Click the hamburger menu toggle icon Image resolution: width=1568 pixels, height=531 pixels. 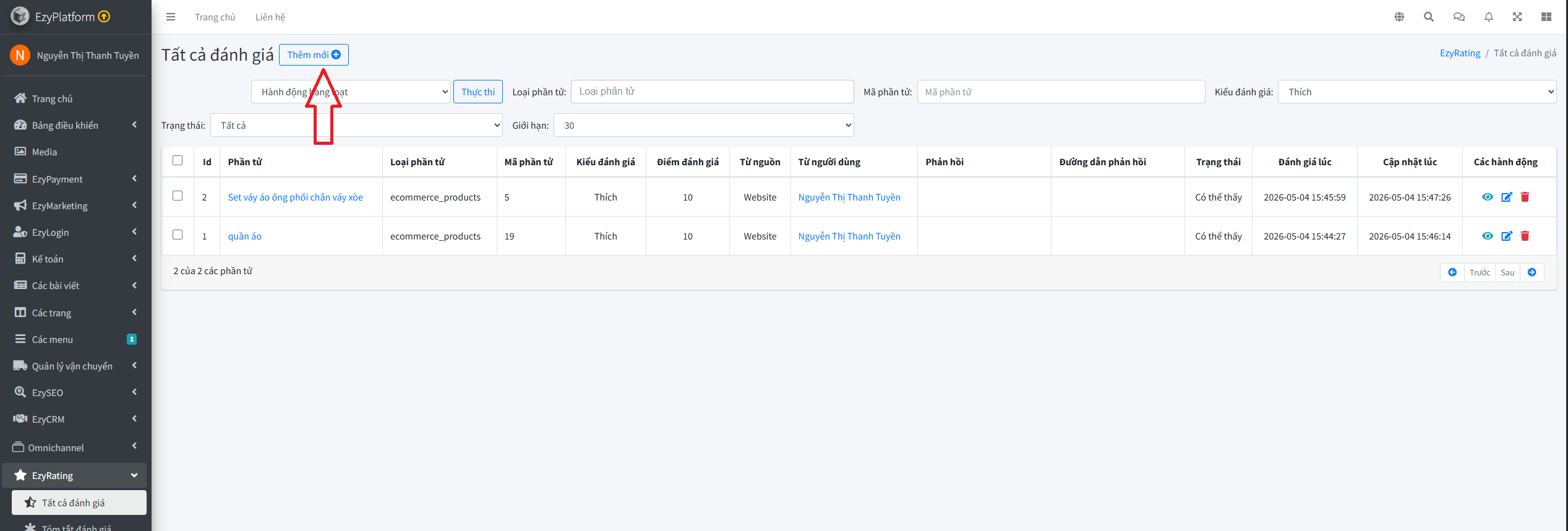tap(171, 17)
